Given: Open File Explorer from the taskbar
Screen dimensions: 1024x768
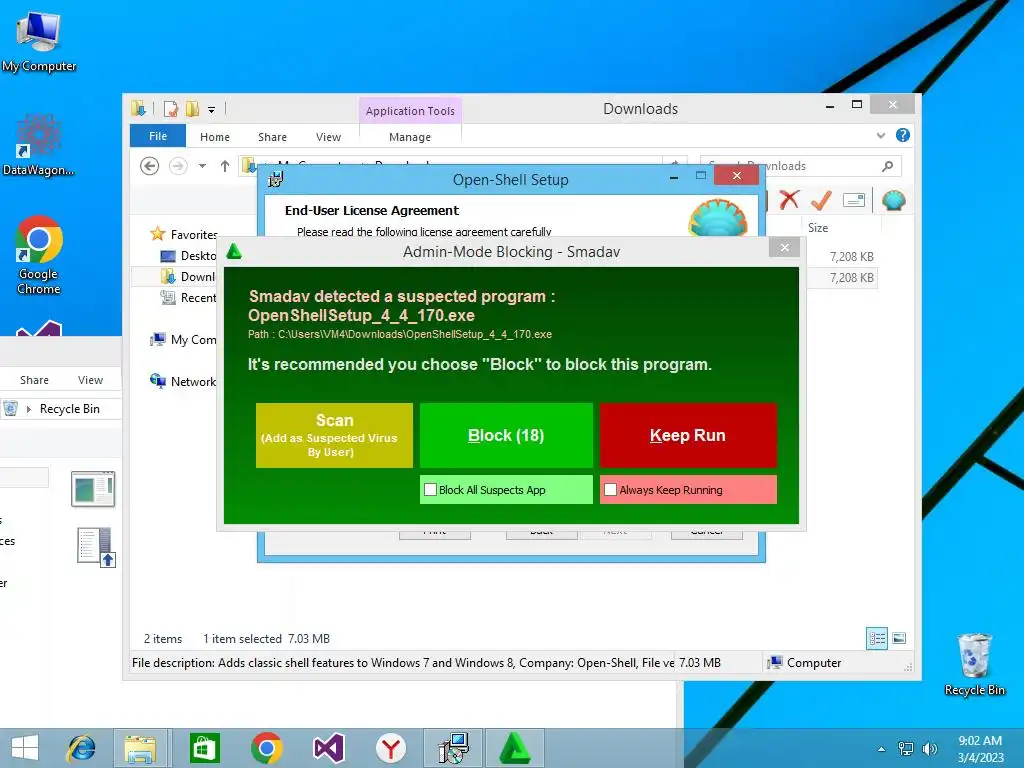Looking at the screenshot, I should click(x=140, y=748).
